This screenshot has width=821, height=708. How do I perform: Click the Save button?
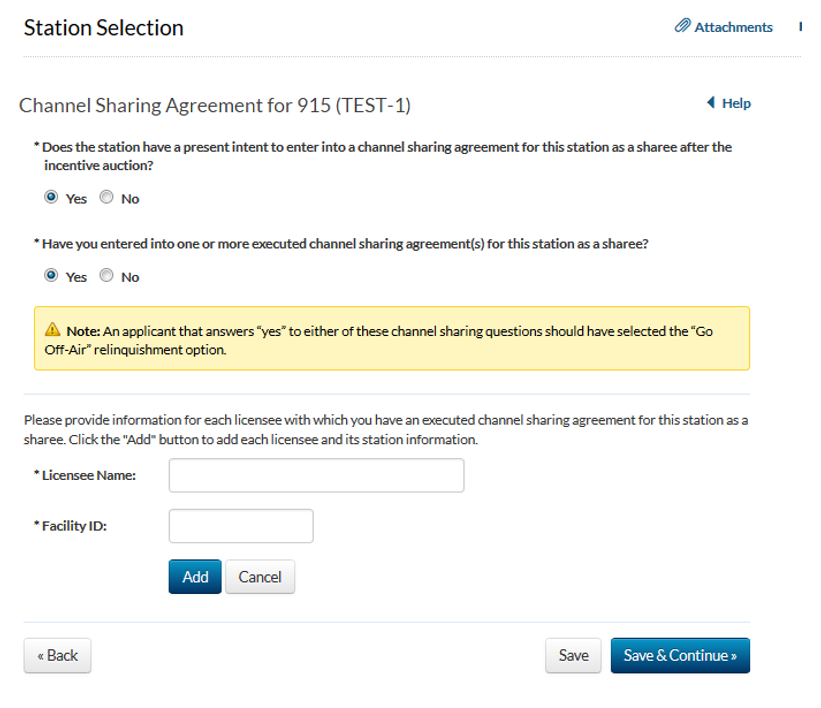point(573,655)
